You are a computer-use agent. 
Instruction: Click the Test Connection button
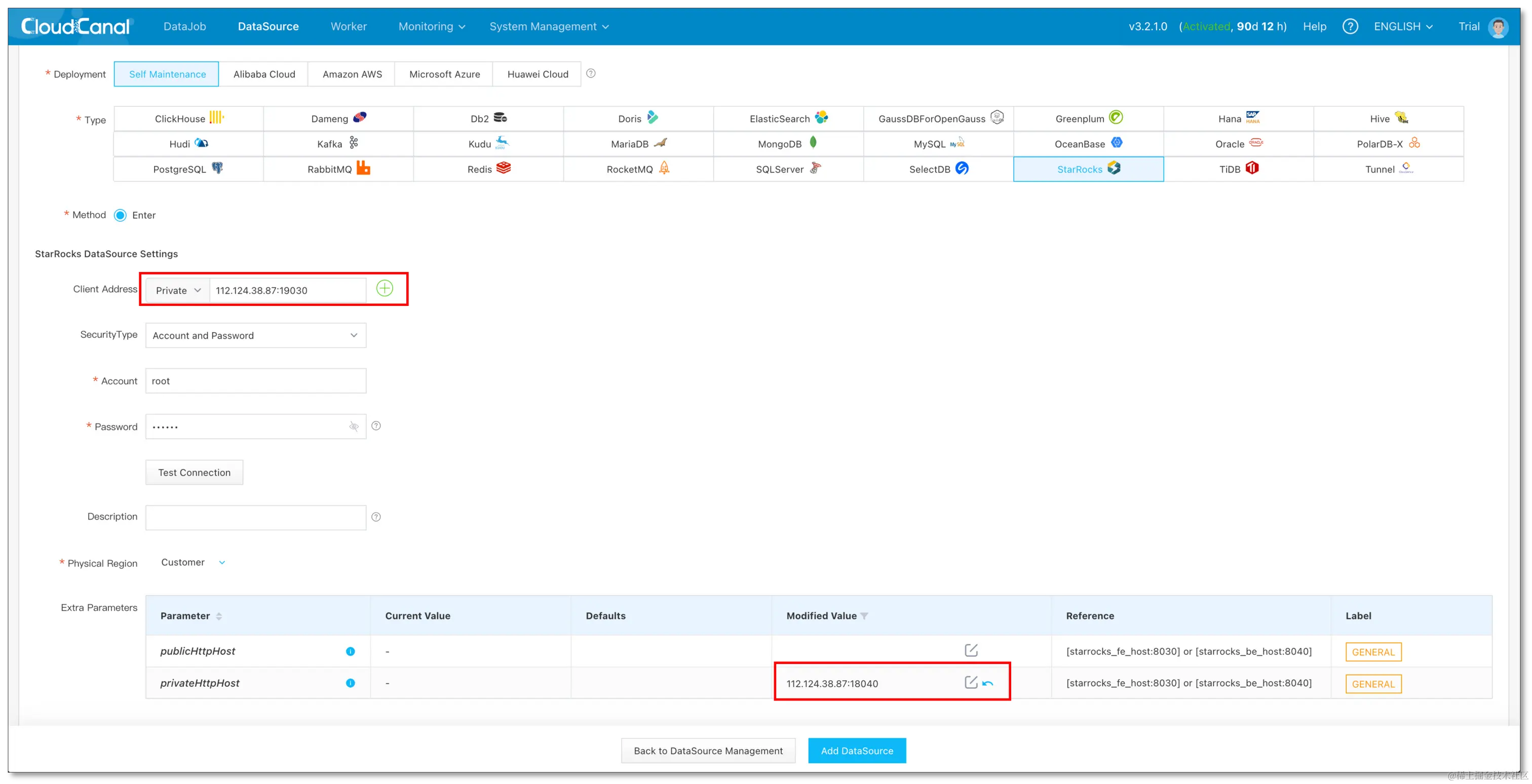(x=195, y=473)
